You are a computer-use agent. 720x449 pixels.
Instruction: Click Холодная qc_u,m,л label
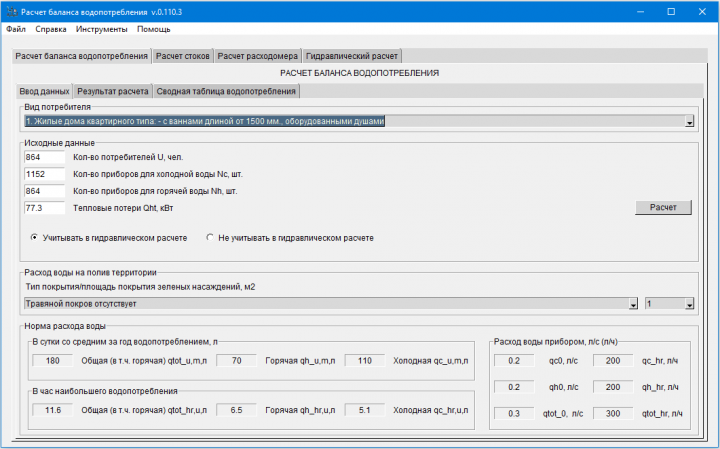click(431, 361)
